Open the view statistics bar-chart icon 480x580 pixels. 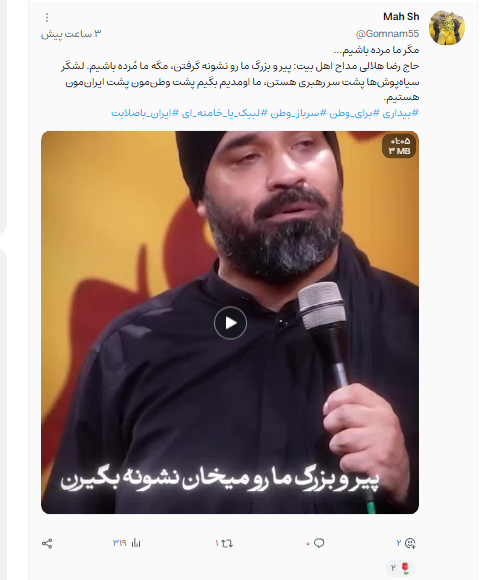point(136,543)
